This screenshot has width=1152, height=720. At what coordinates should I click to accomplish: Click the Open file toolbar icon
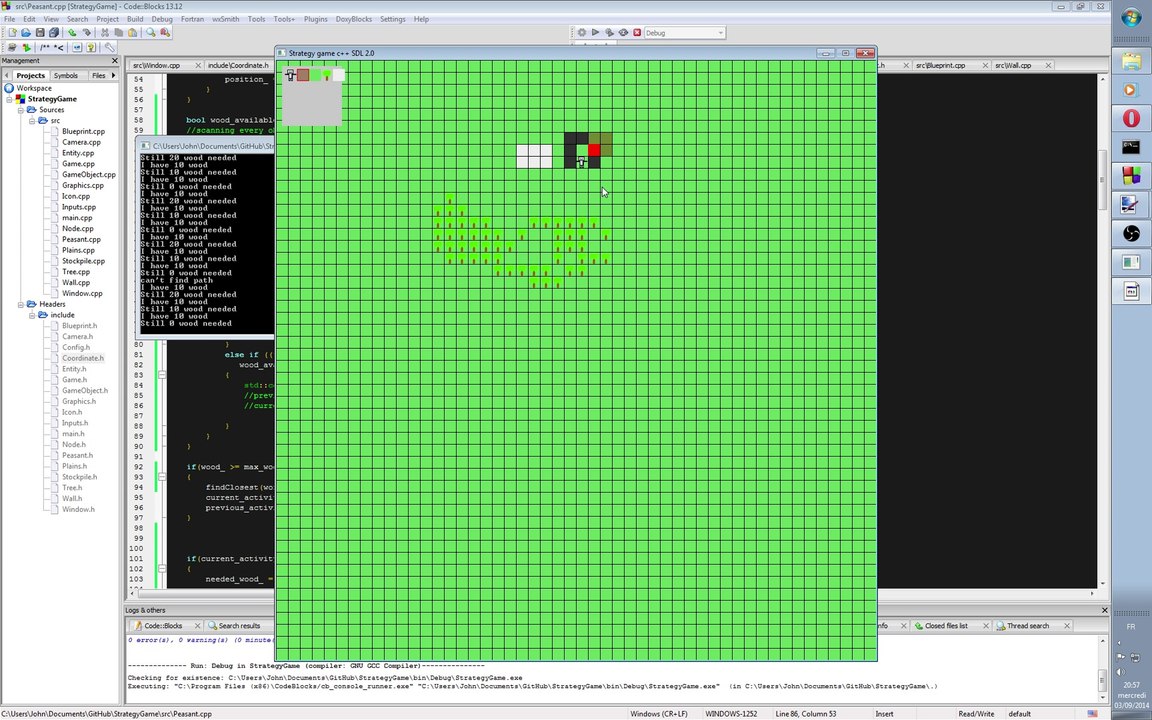26,32
